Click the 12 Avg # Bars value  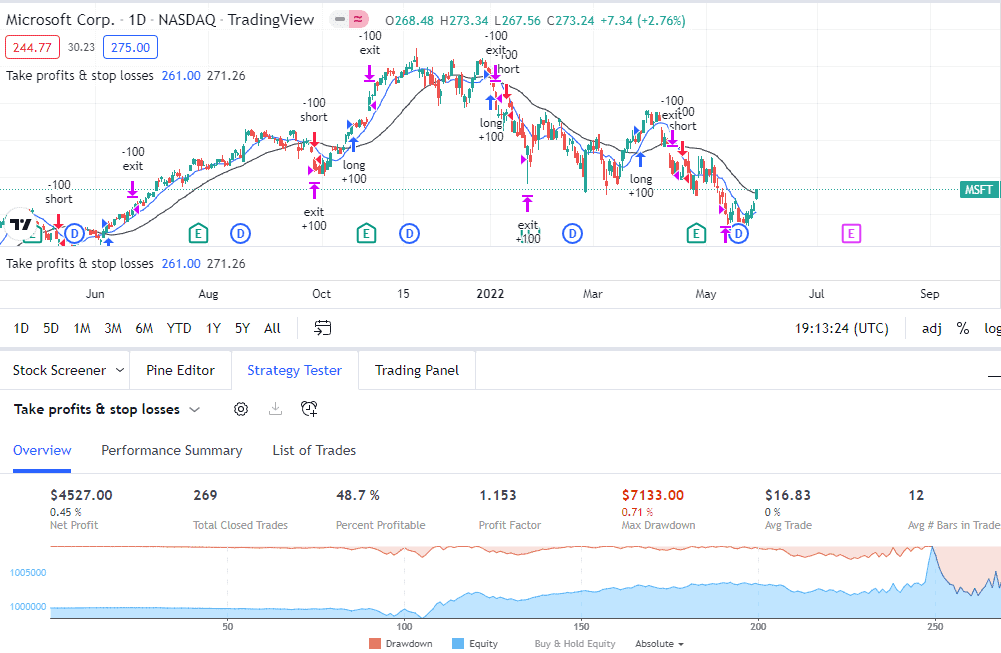point(916,495)
